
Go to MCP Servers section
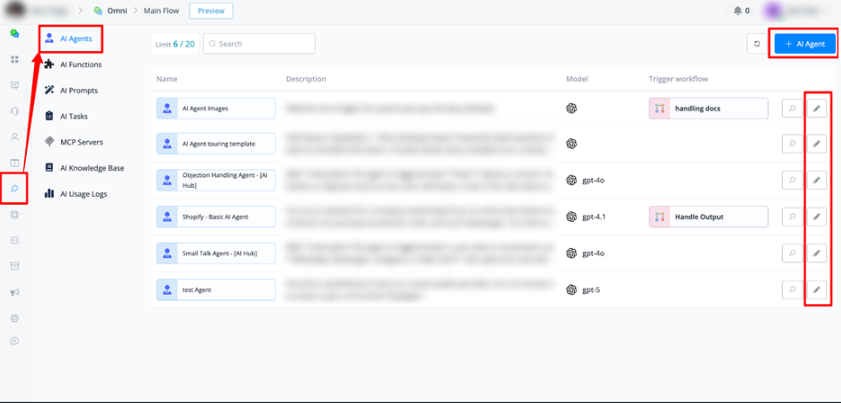[81, 142]
